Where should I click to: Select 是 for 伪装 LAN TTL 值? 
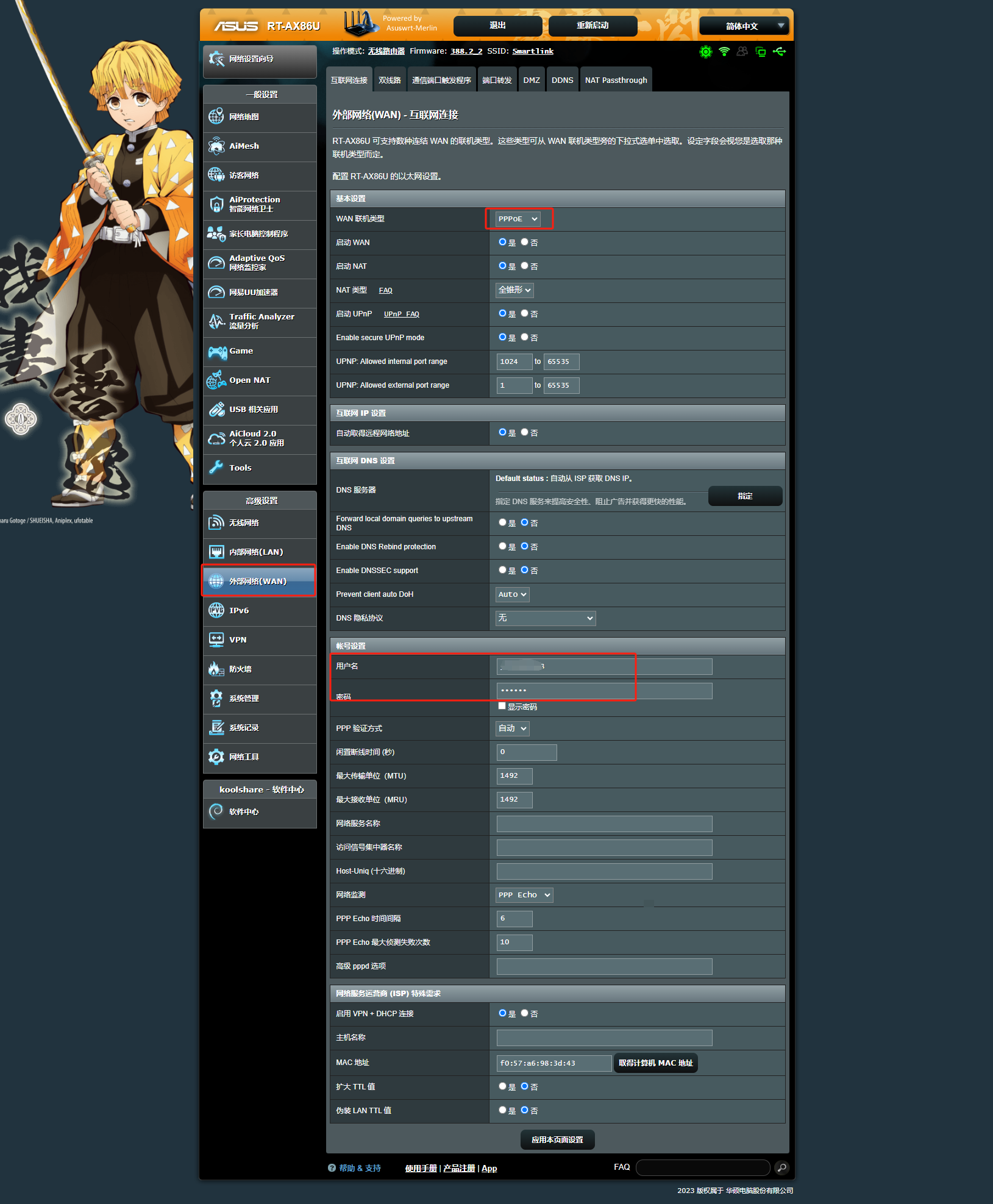[x=502, y=1110]
